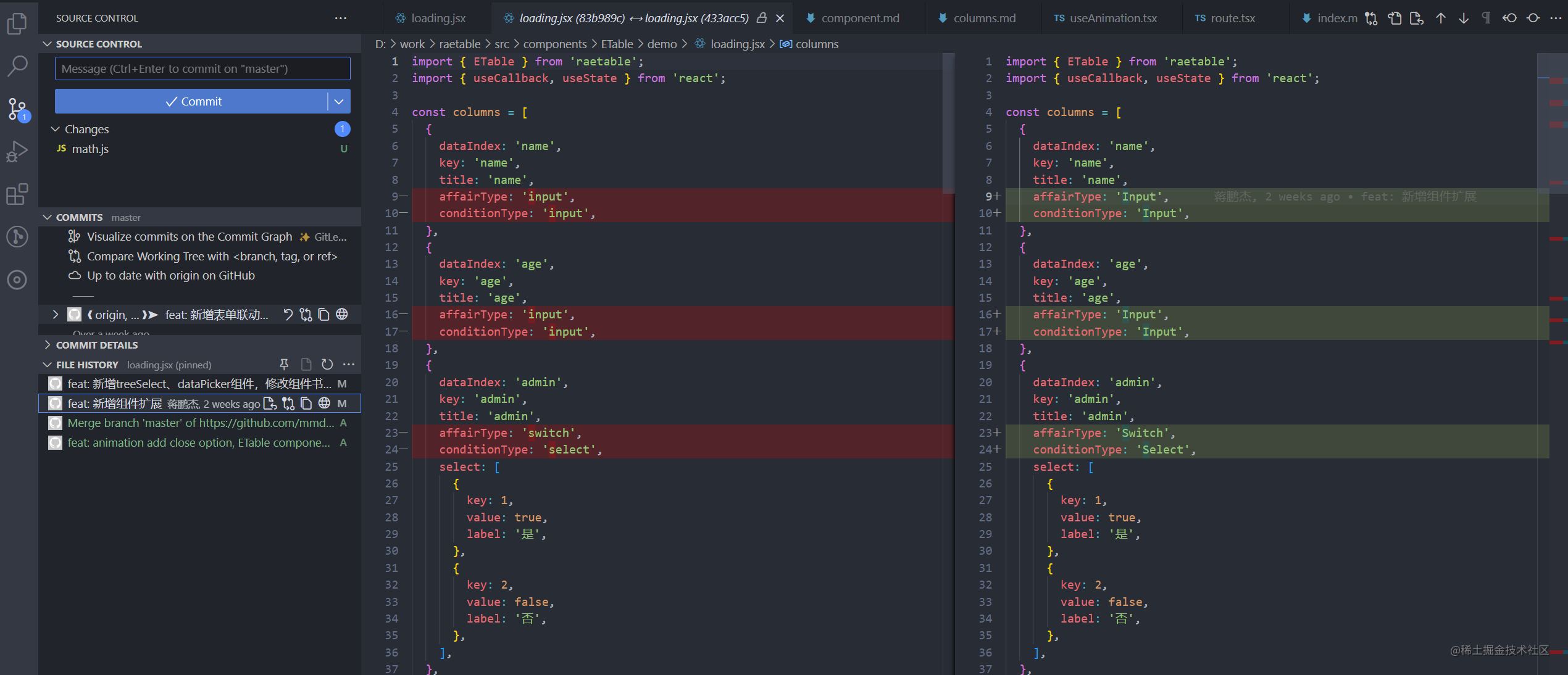Refresh the File History view
This screenshot has width=1568, height=675.
327,365
